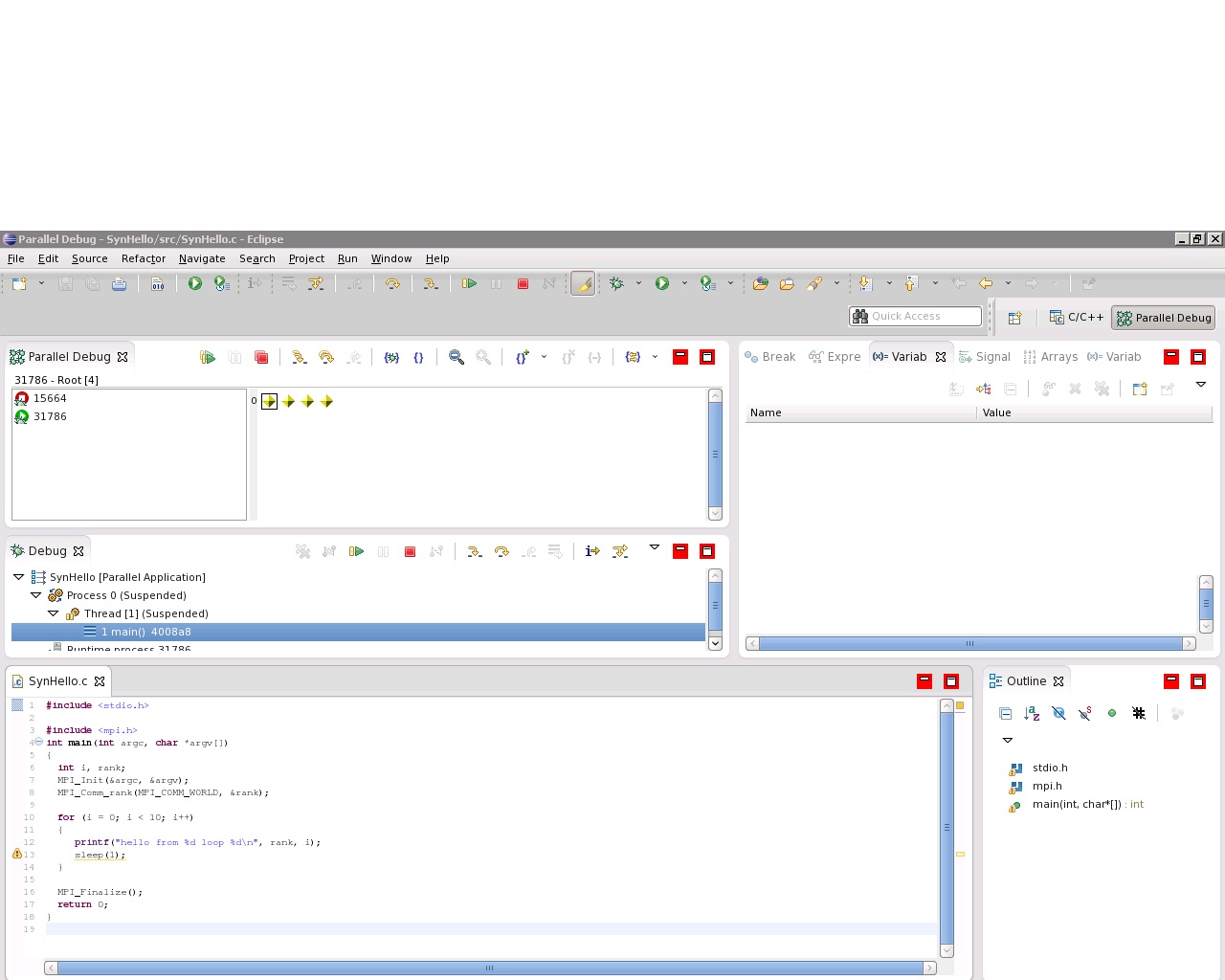1225x980 pixels.
Task: Click the Open Perspective button
Action: [x=1014, y=318]
